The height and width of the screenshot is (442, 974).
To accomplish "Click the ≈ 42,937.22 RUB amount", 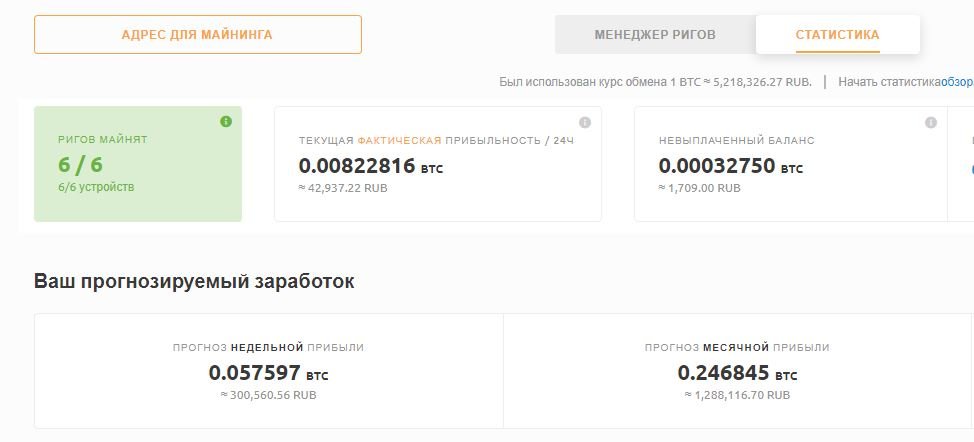I will (x=343, y=188).
